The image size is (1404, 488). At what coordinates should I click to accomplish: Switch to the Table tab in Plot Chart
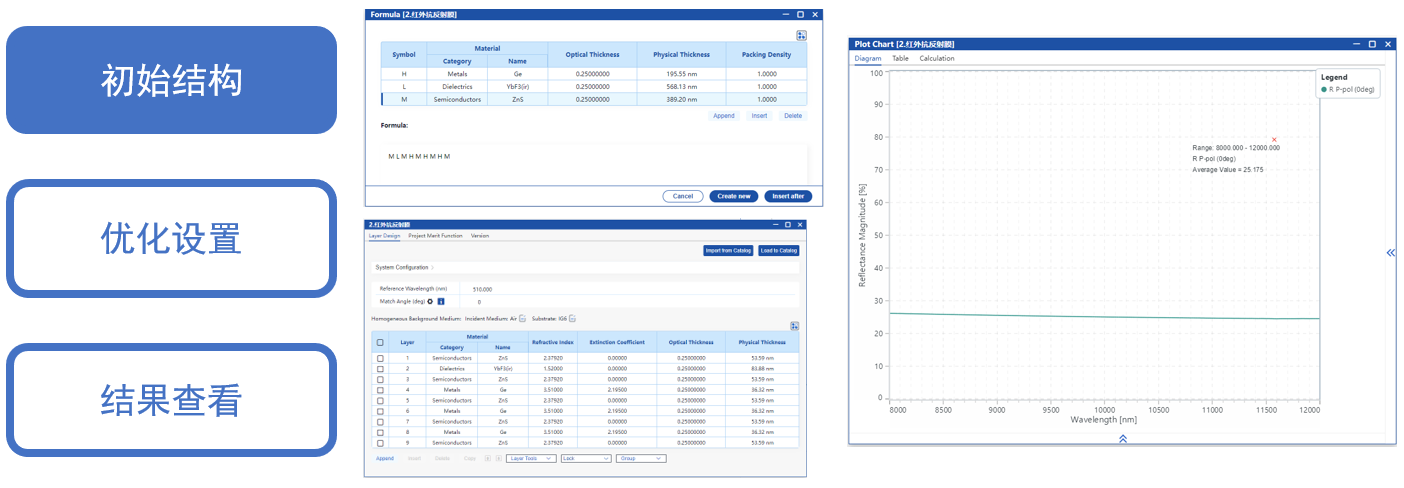click(900, 58)
